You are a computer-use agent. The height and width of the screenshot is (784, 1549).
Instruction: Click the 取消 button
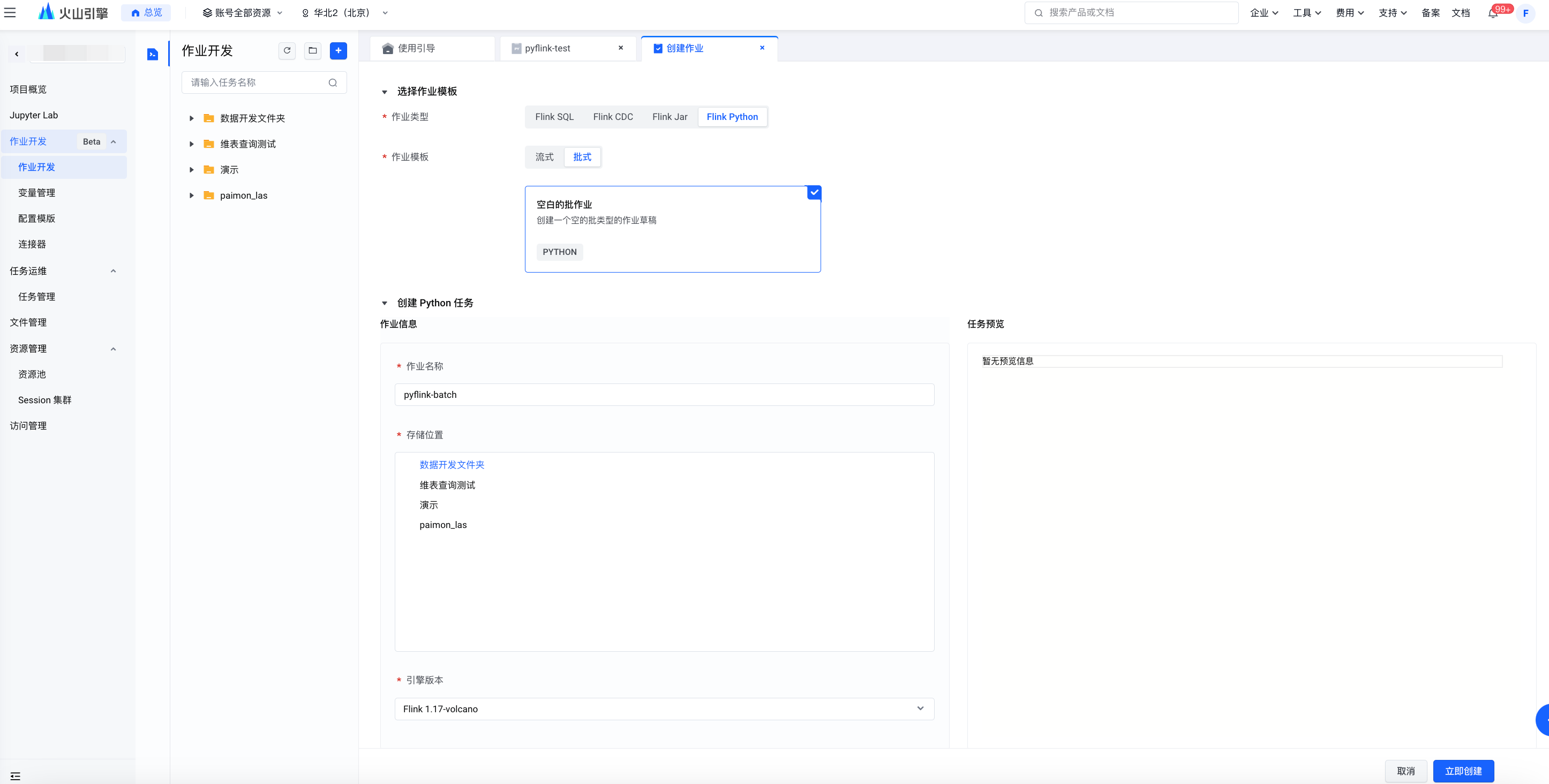pos(1405,771)
